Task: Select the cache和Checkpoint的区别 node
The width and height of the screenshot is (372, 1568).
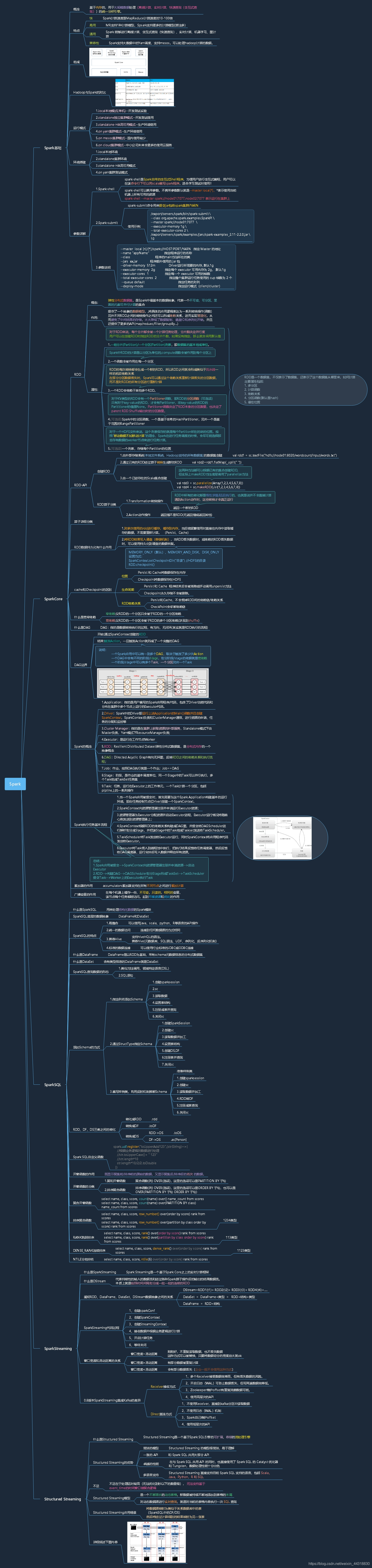Action: point(93,590)
